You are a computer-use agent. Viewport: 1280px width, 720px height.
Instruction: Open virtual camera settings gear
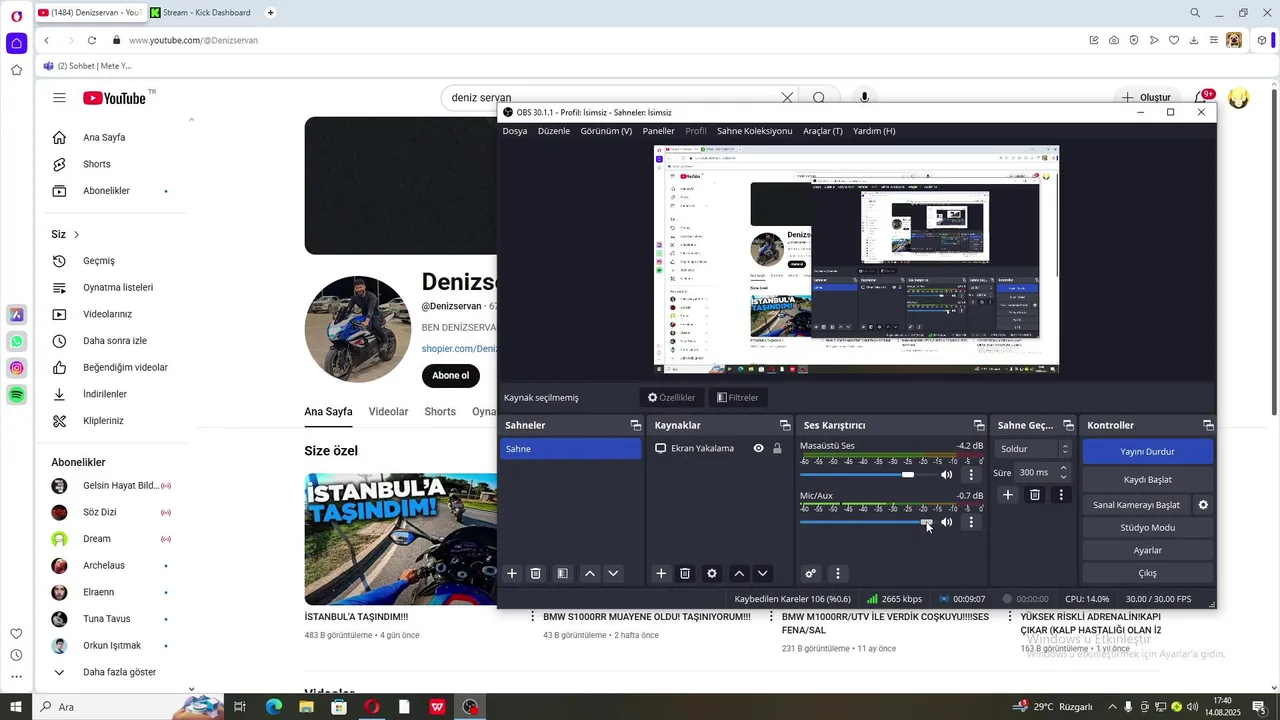[1203, 505]
